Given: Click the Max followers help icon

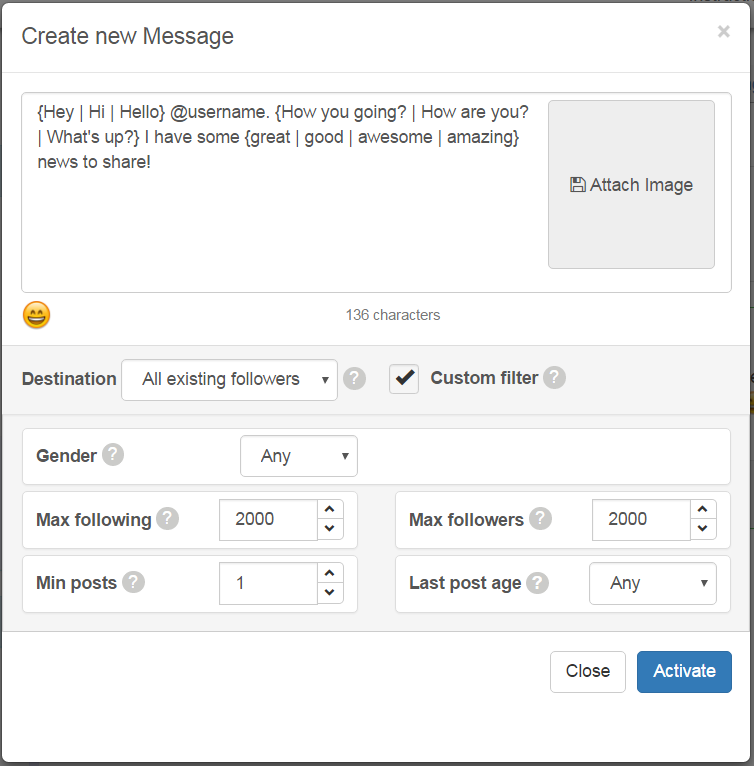Looking at the screenshot, I should point(540,519).
